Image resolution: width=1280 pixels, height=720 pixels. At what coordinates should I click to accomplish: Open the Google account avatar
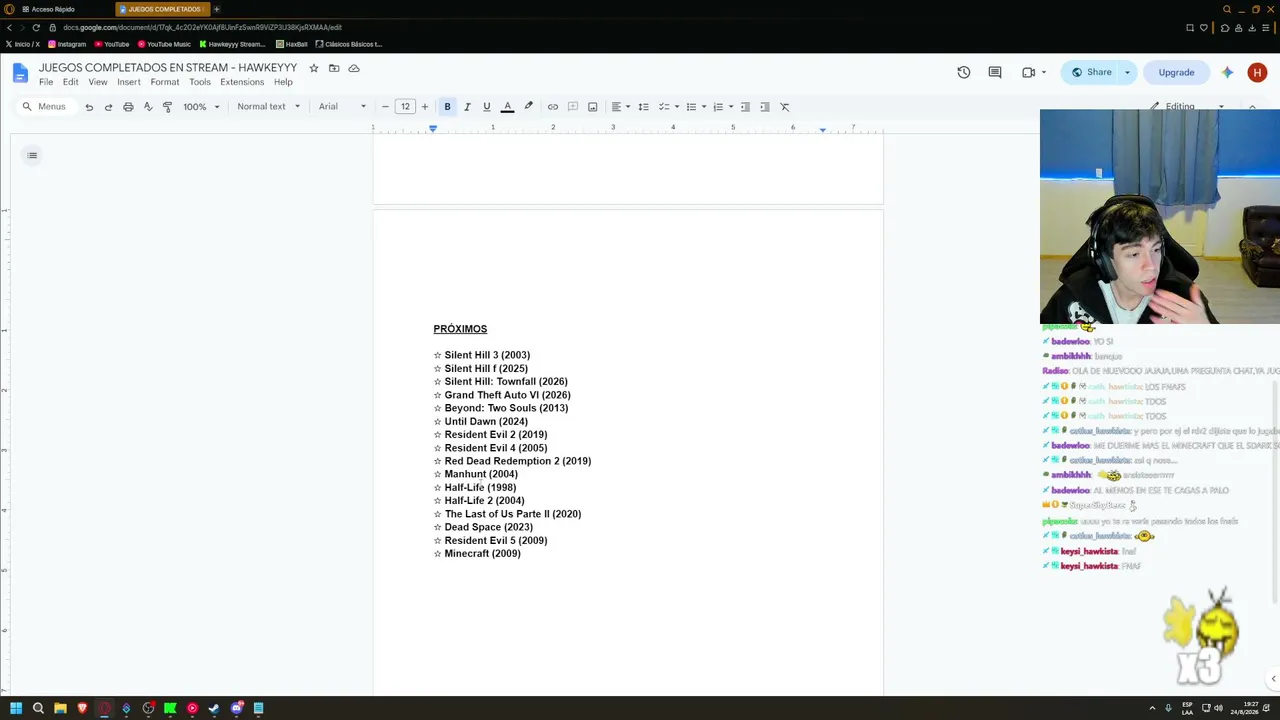1258,72
